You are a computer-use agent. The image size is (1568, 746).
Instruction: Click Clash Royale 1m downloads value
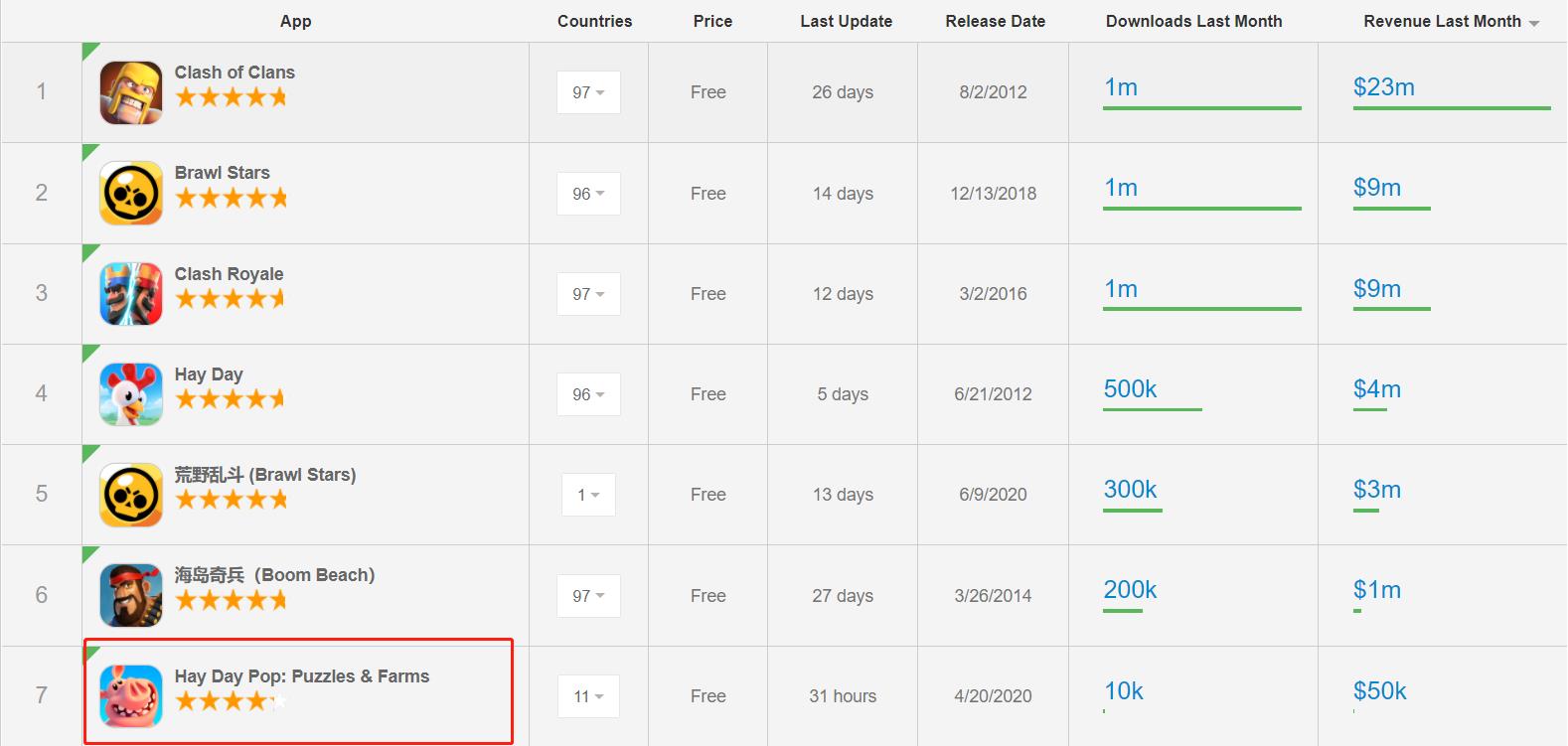[1121, 289]
